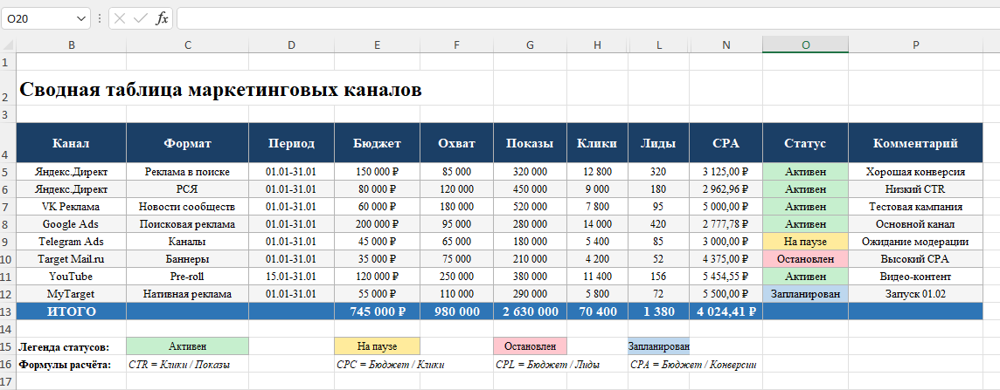Open the Name Box dropdown arrow
This screenshot has height=390, width=1000.
click(x=80, y=19)
